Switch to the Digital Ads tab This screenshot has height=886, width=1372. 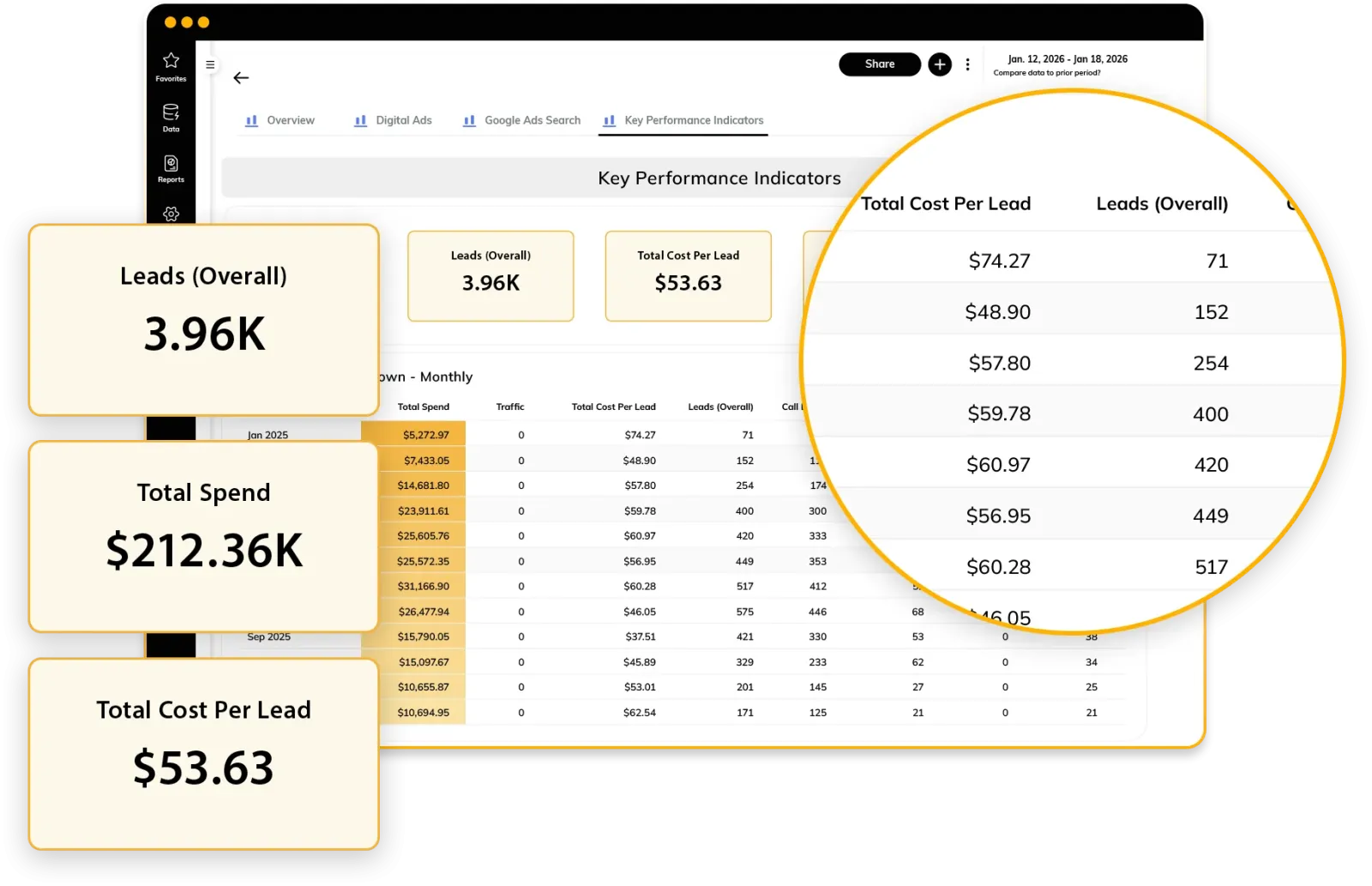393,120
